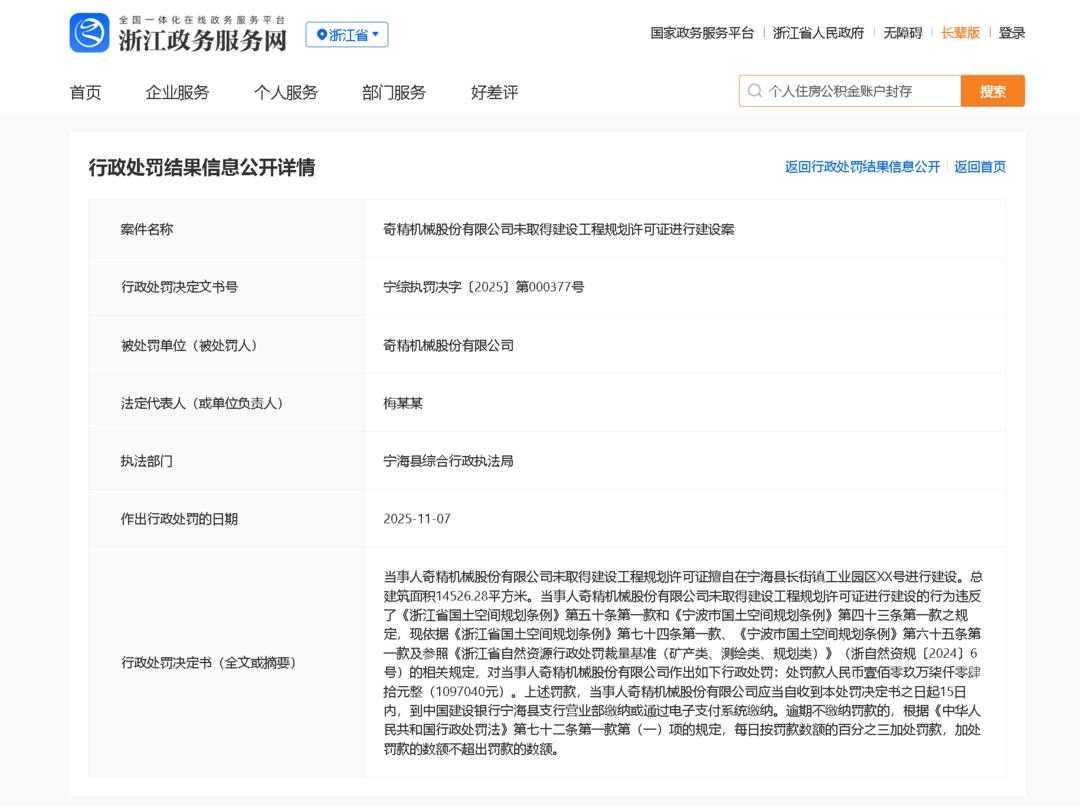
Task: Click the Zhejiang government service logo icon
Action: pyautogui.click(x=89, y=33)
